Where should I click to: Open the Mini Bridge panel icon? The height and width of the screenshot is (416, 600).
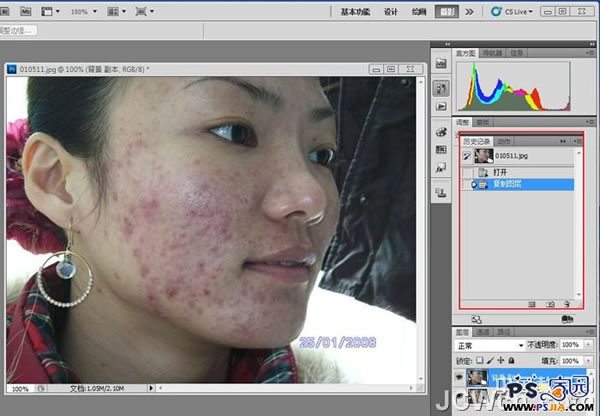(x=441, y=65)
